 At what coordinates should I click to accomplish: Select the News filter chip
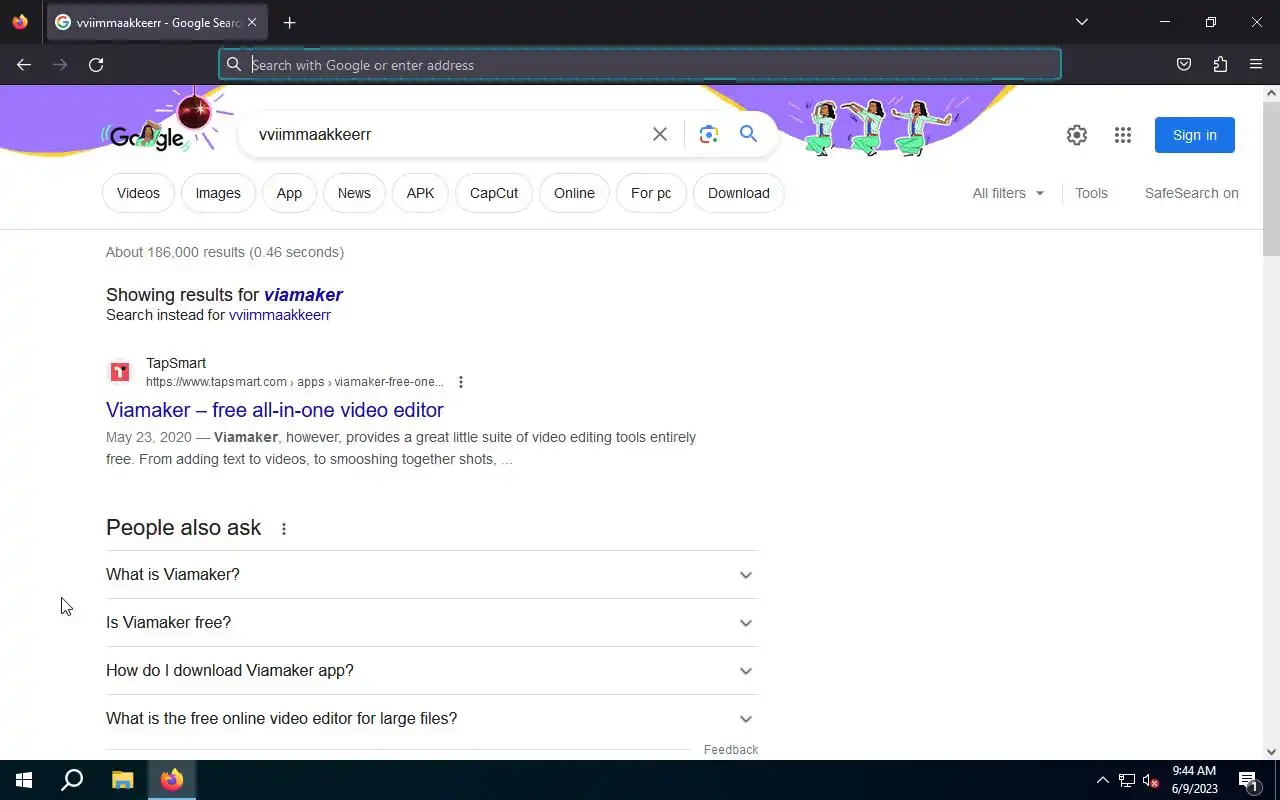coord(354,193)
